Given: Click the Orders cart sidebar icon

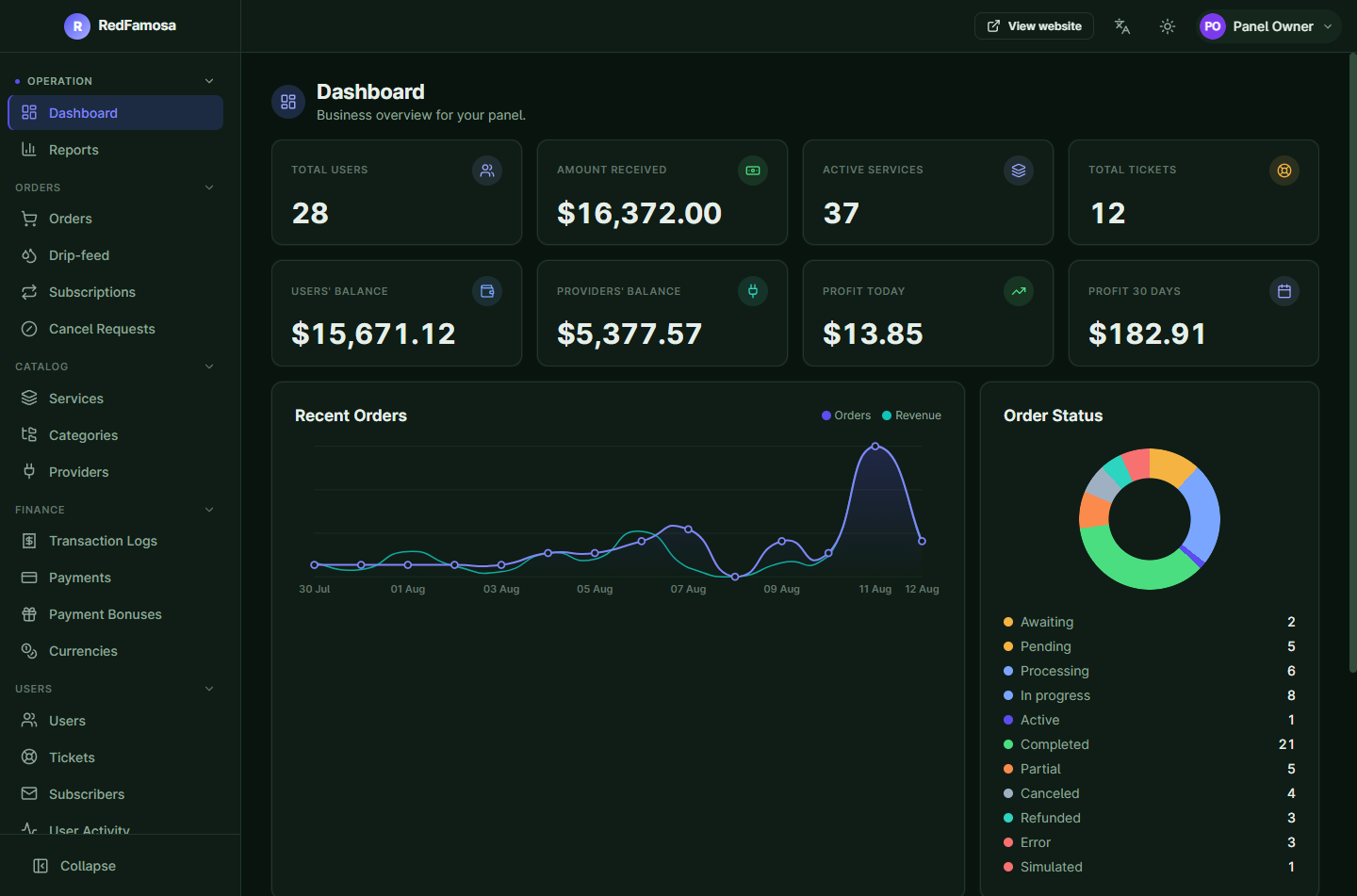Looking at the screenshot, I should (29, 219).
